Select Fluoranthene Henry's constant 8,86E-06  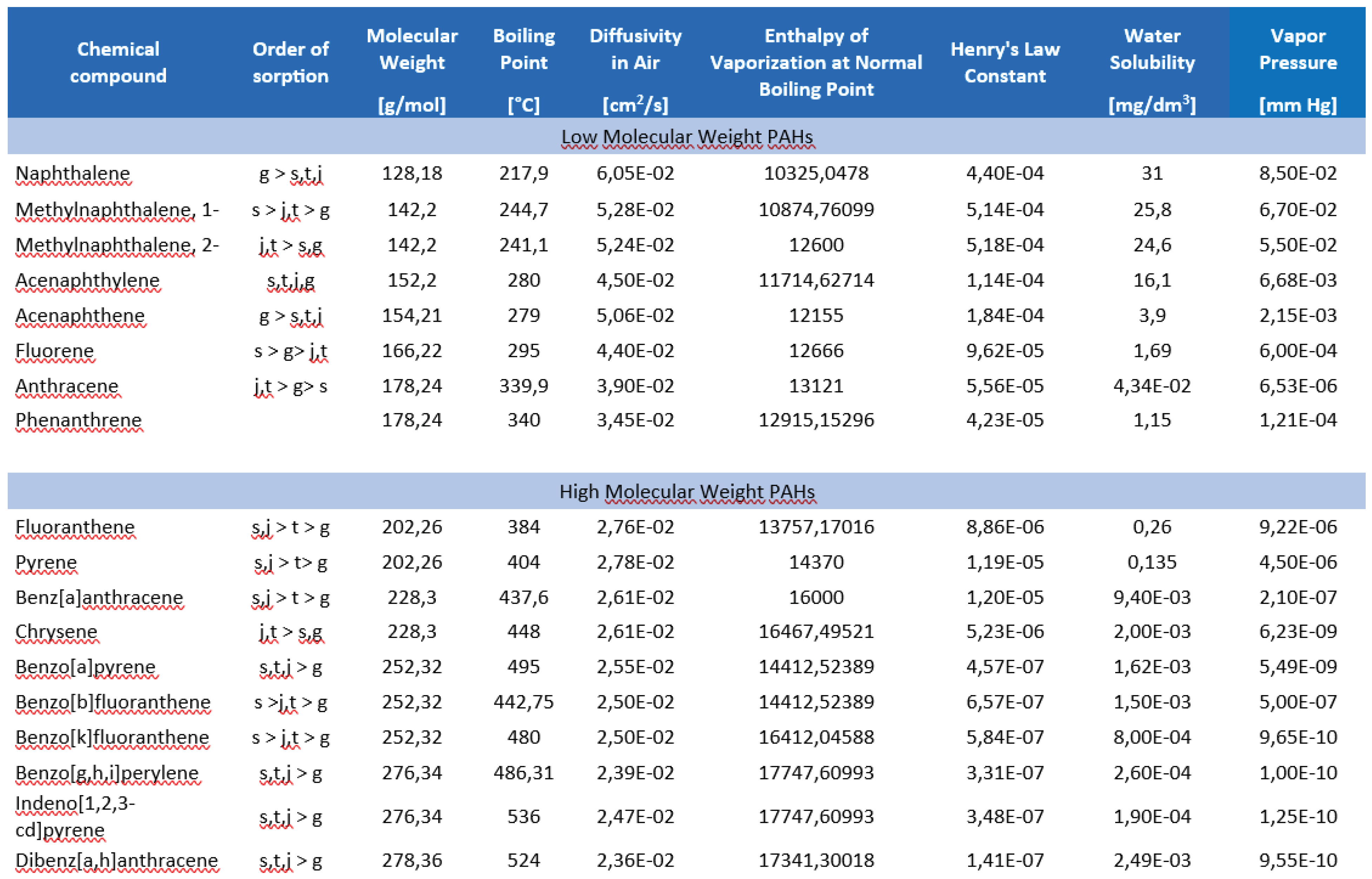[1005, 527]
